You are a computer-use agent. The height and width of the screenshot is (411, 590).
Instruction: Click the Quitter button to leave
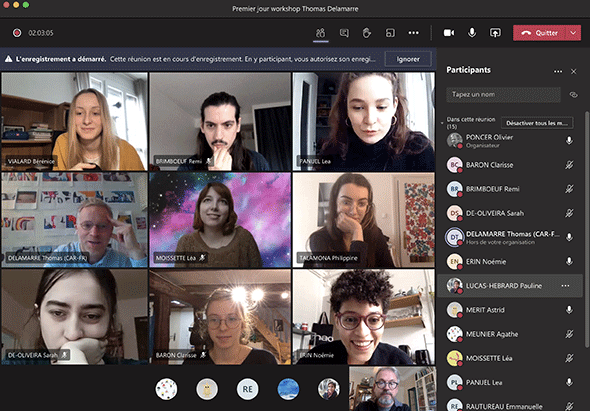pos(540,33)
